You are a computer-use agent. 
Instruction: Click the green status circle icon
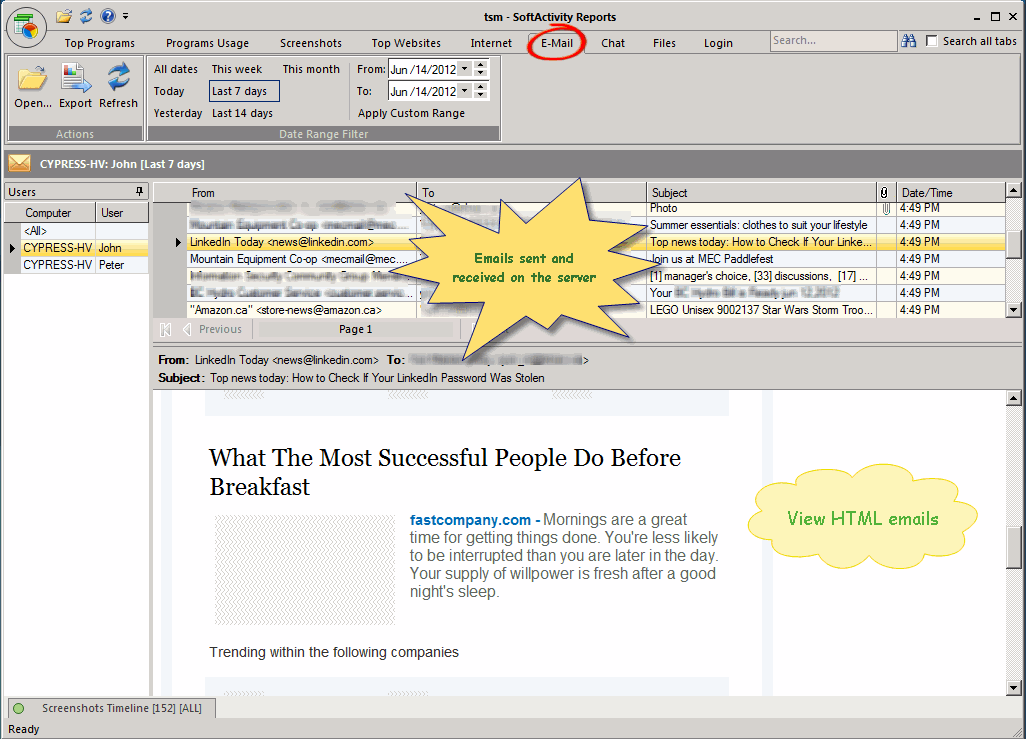[18, 708]
